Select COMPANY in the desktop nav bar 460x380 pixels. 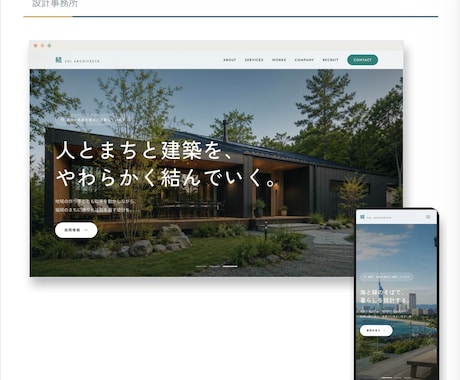pos(304,60)
